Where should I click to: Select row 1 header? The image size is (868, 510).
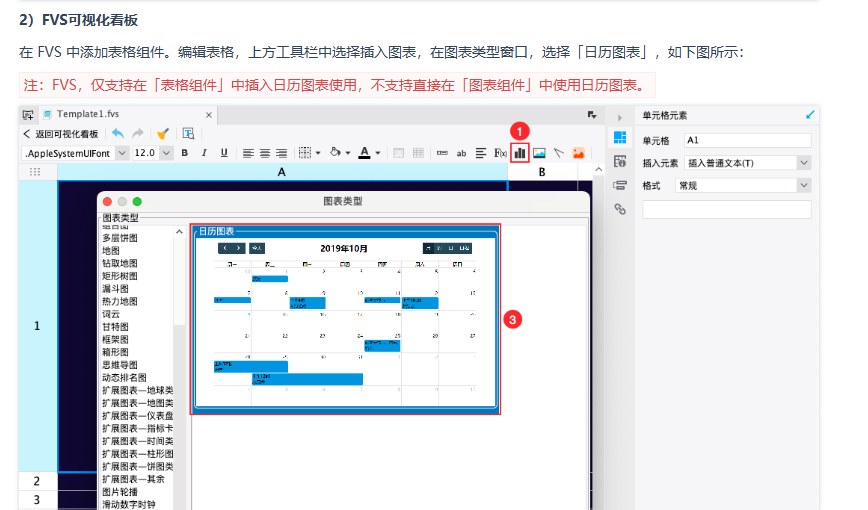click(37, 326)
